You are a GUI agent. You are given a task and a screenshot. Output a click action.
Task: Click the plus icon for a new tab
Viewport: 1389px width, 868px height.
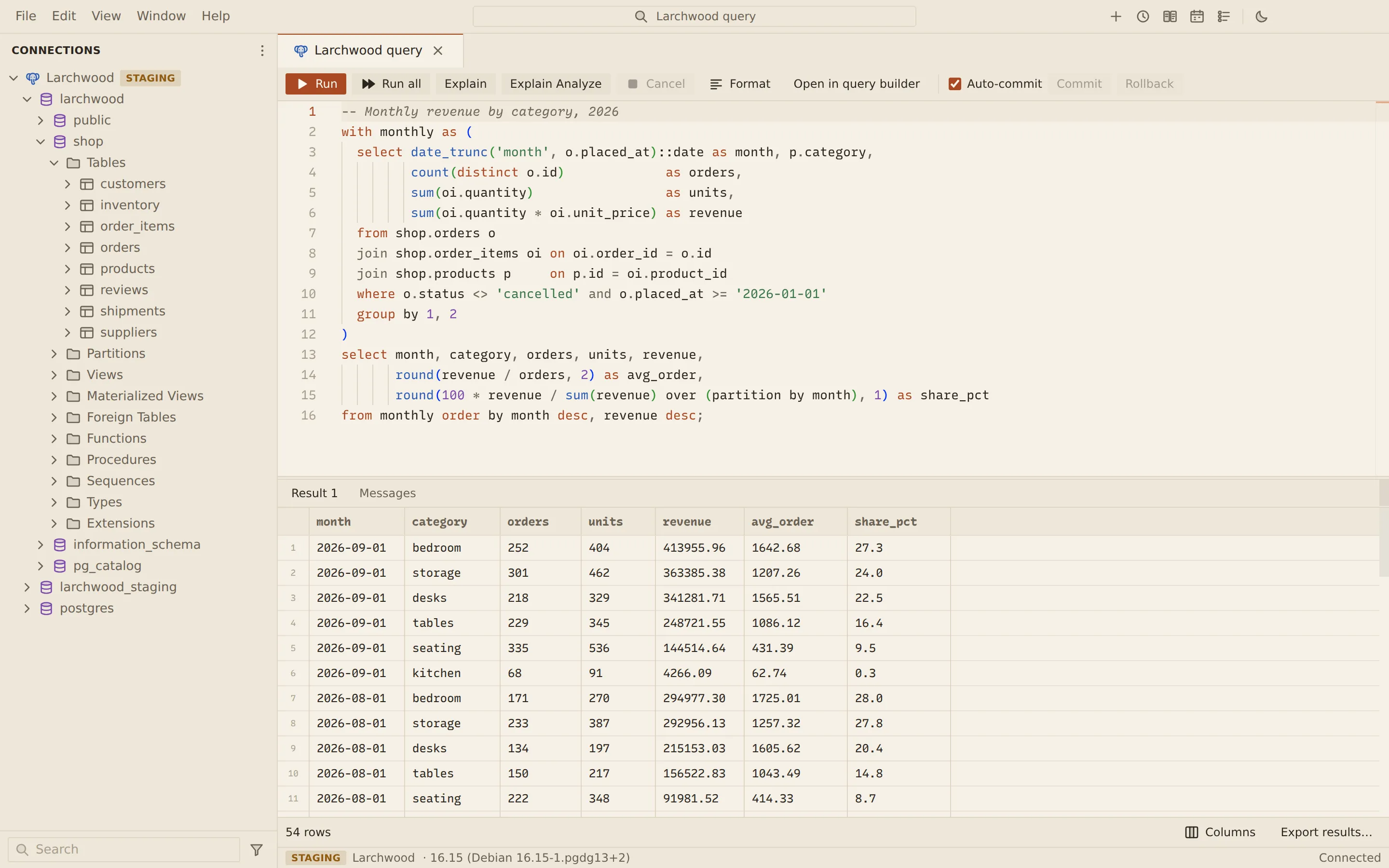[1115, 17]
